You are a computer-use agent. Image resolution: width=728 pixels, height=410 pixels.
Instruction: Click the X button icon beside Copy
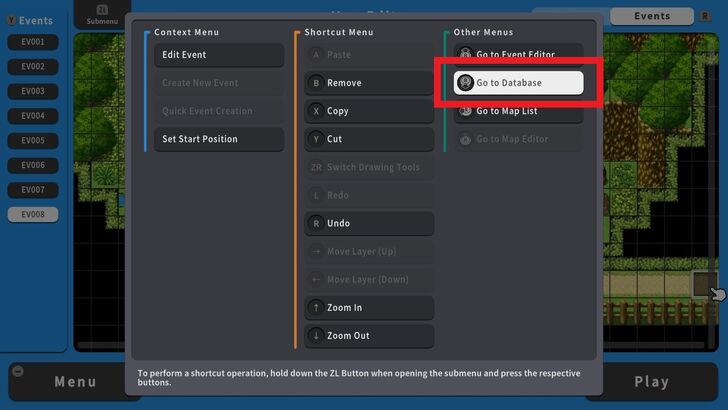316,111
